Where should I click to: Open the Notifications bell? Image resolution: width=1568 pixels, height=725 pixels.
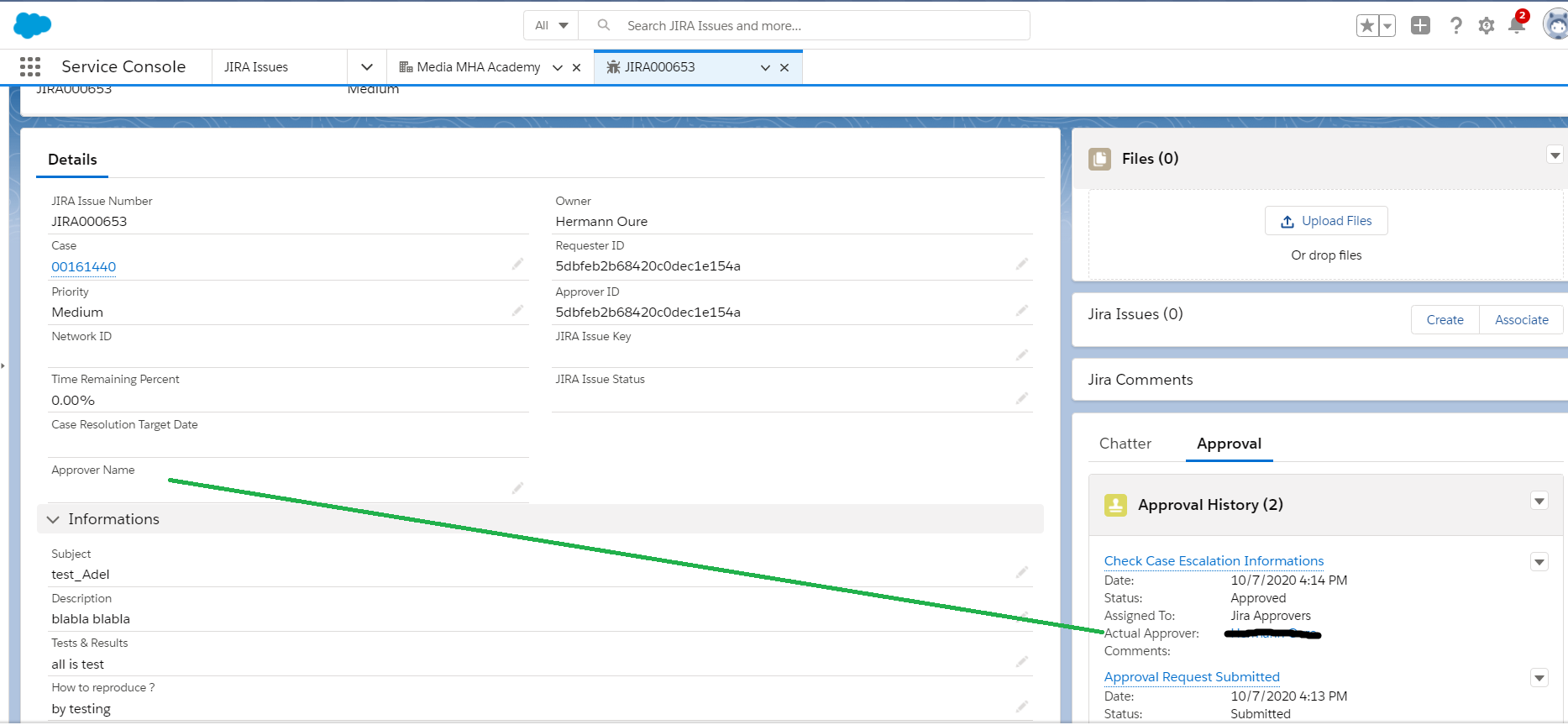coord(1517,25)
